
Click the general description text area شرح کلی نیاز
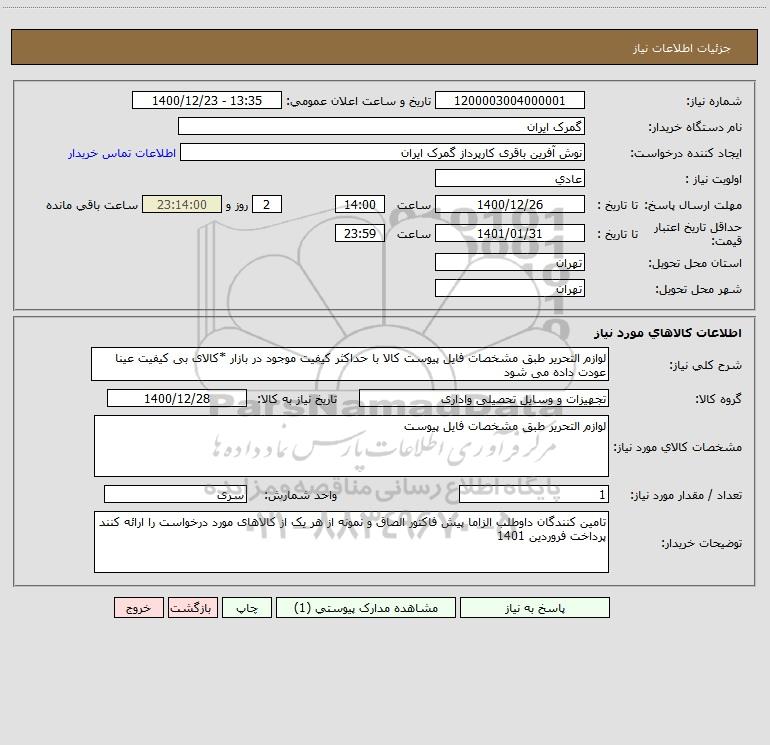click(350, 364)
